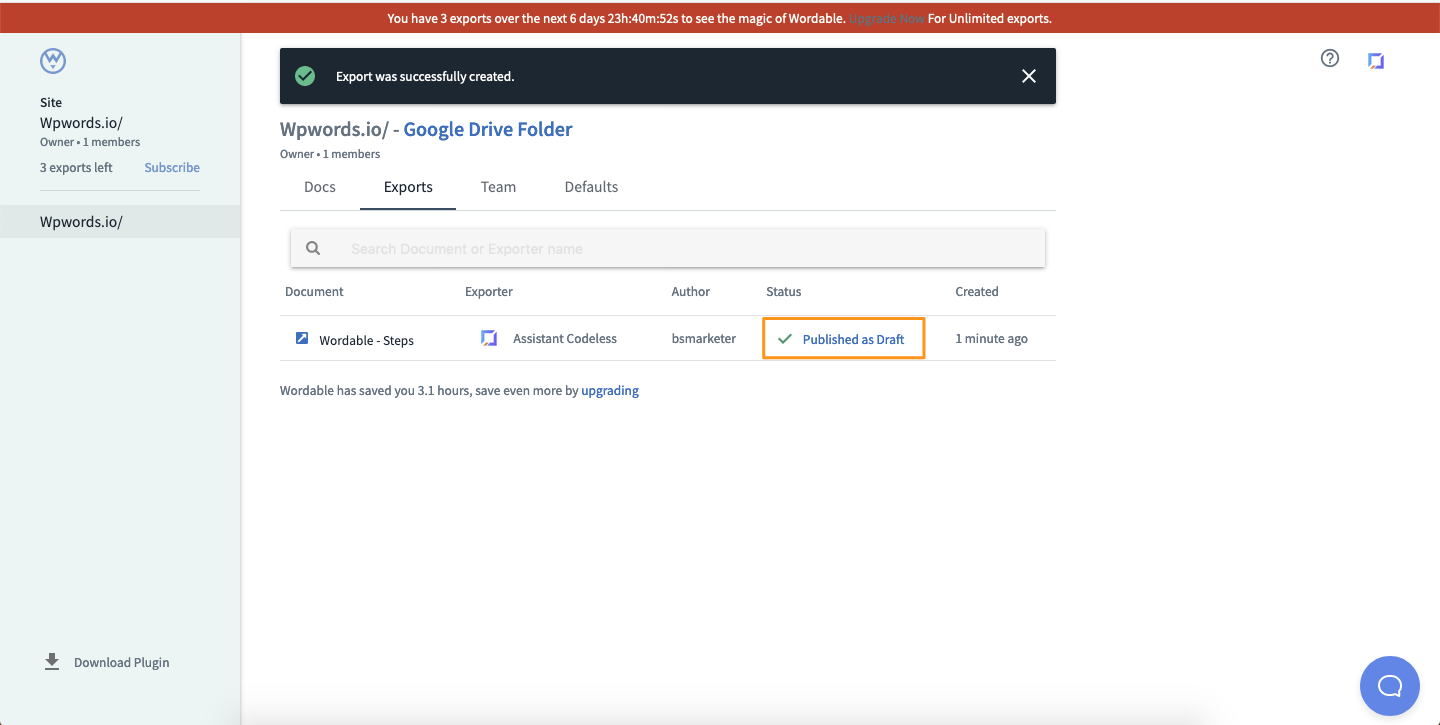Open the Team tab
This screenshot has height=725, width=1440.
coord(498,187)
